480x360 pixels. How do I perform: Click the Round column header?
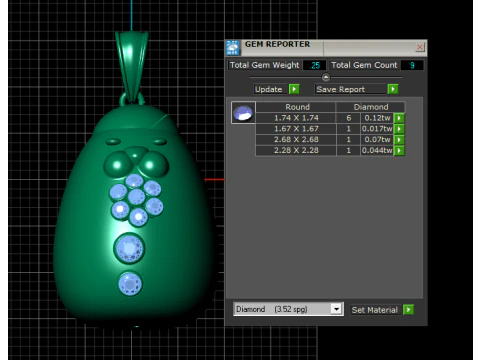(x=296, y=107)
